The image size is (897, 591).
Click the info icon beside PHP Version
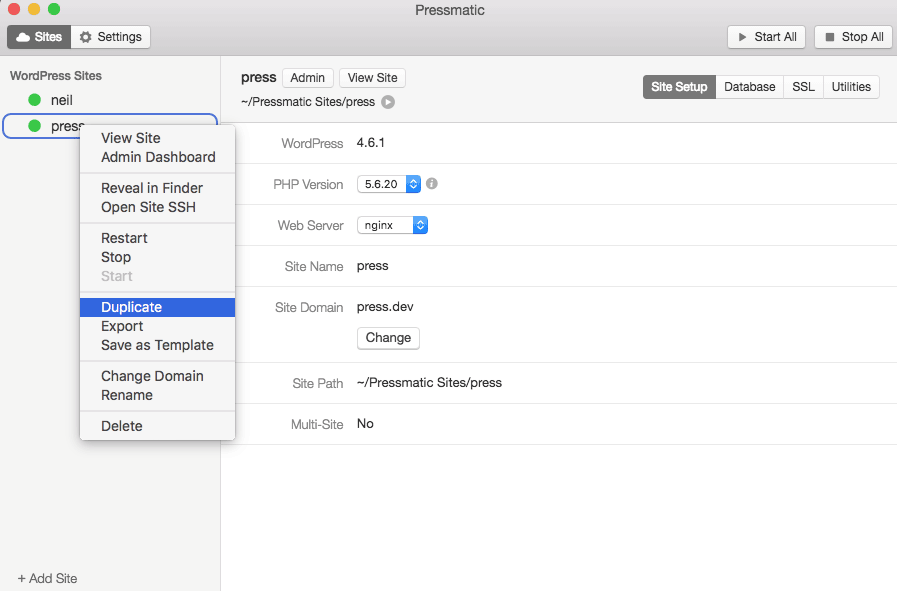tap(432, 184)
